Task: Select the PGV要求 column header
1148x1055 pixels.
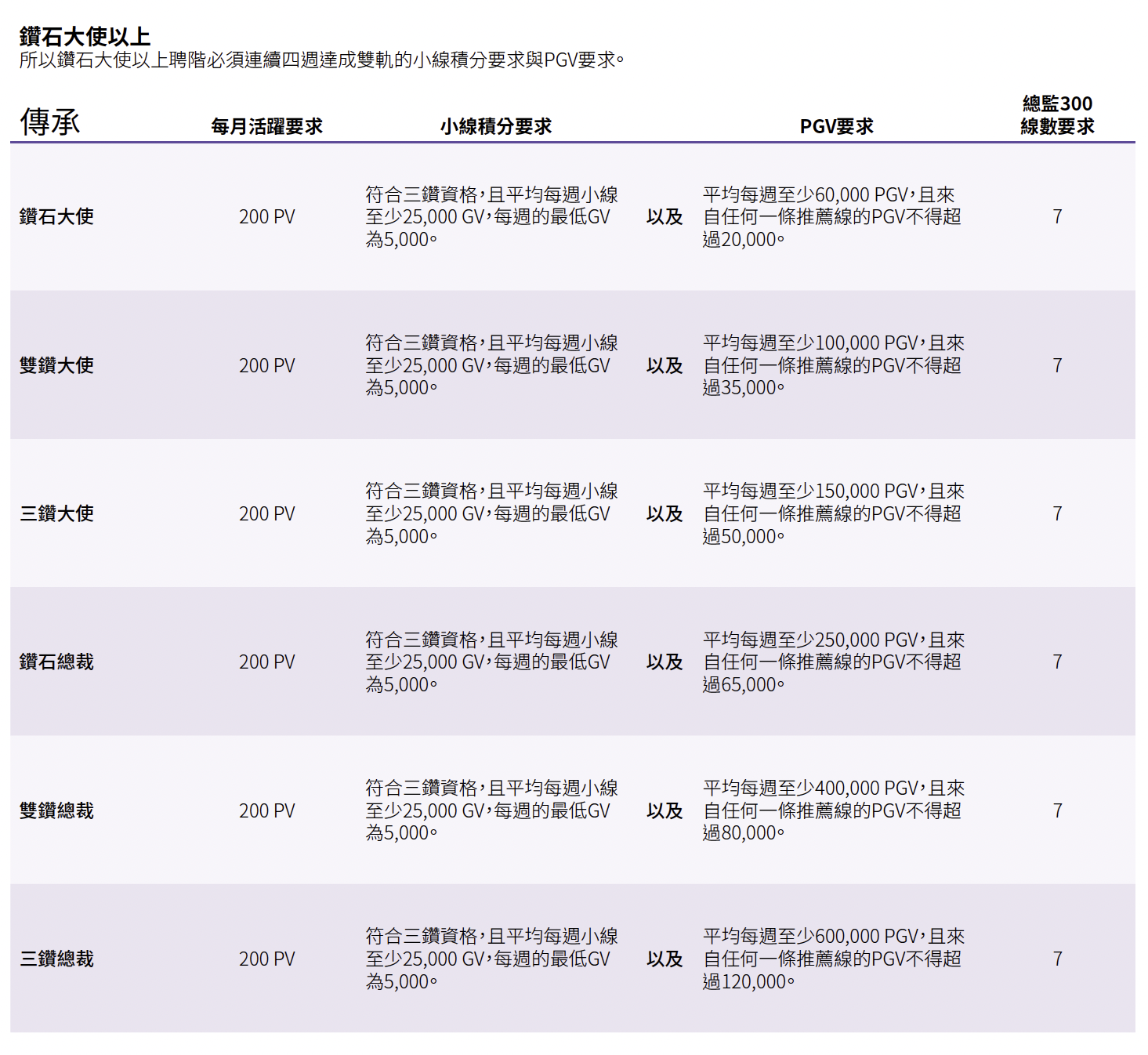Action: click(836, 126)
